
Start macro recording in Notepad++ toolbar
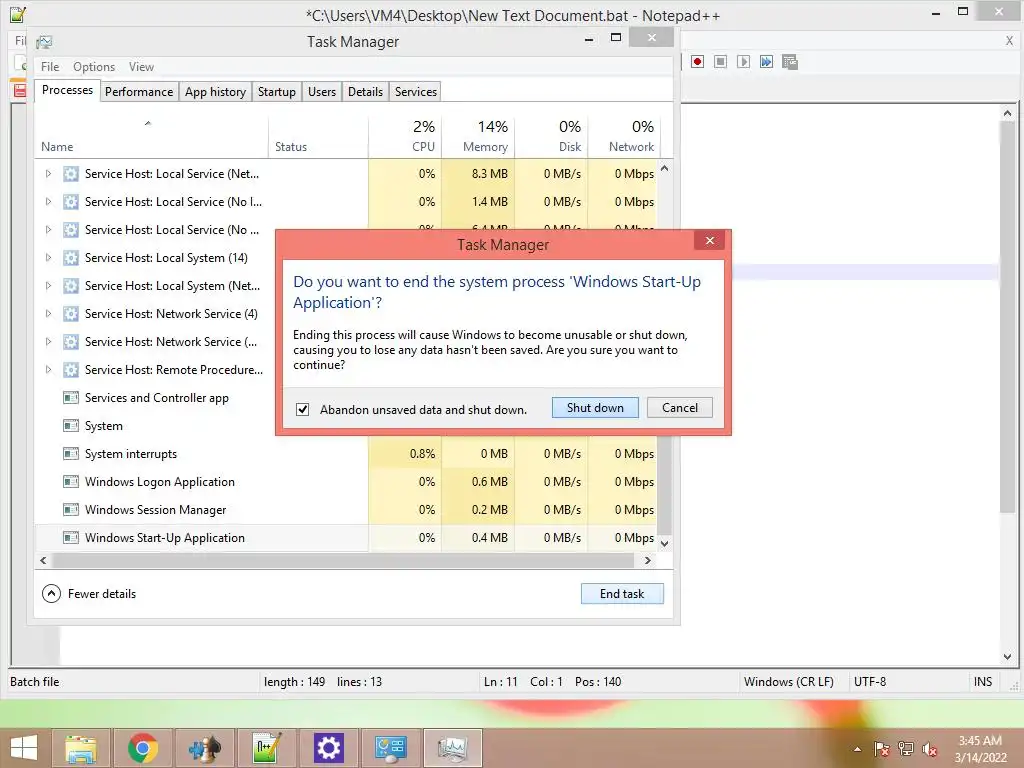click(697, 61)
